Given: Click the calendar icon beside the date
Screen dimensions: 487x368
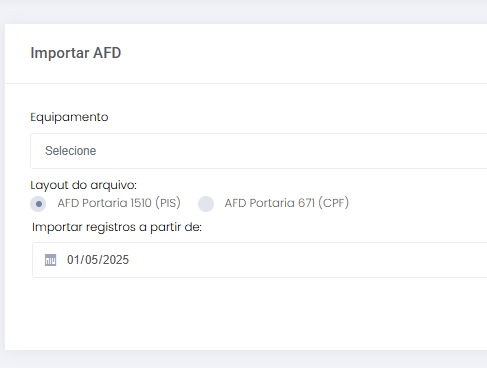Looking at the screenshot, I should (x=50, y=260).
